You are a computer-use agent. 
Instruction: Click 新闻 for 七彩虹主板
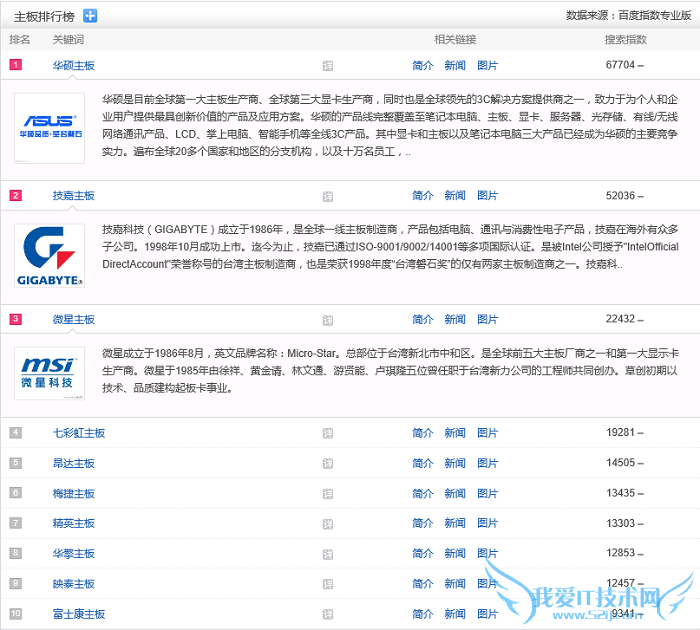455,433
